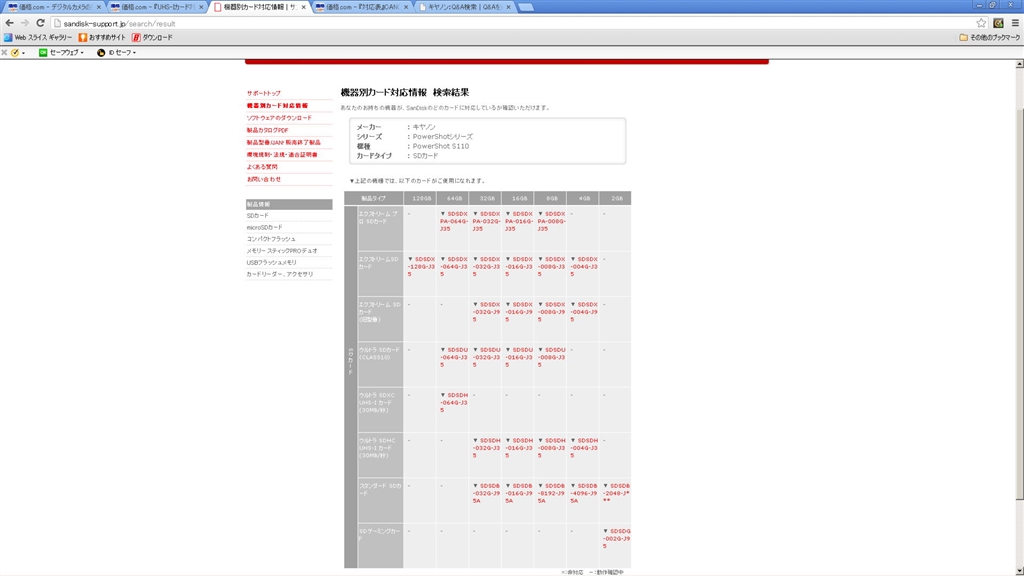Bookmark this page with the star icon

pyautogui.click(x=981, y=23)
